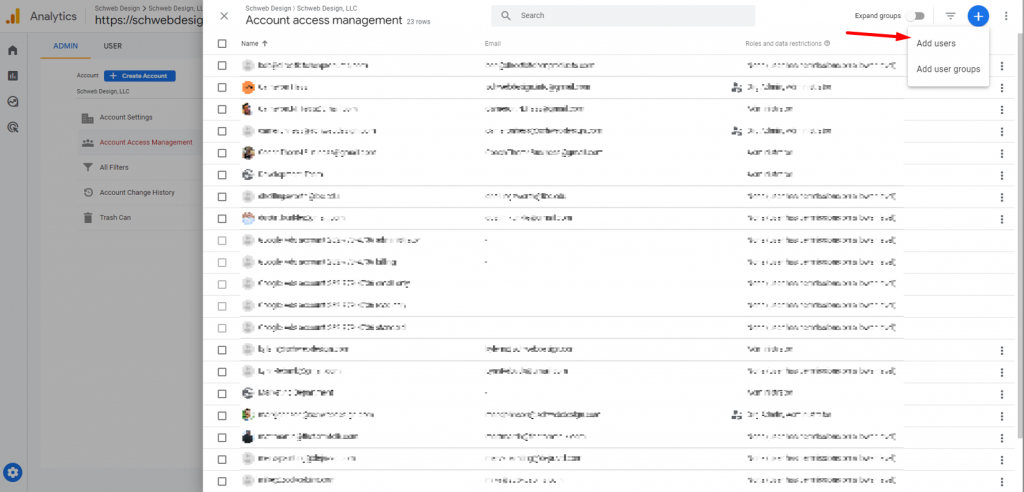
Task: Switch to the USER tab
Action: (113, 46)
